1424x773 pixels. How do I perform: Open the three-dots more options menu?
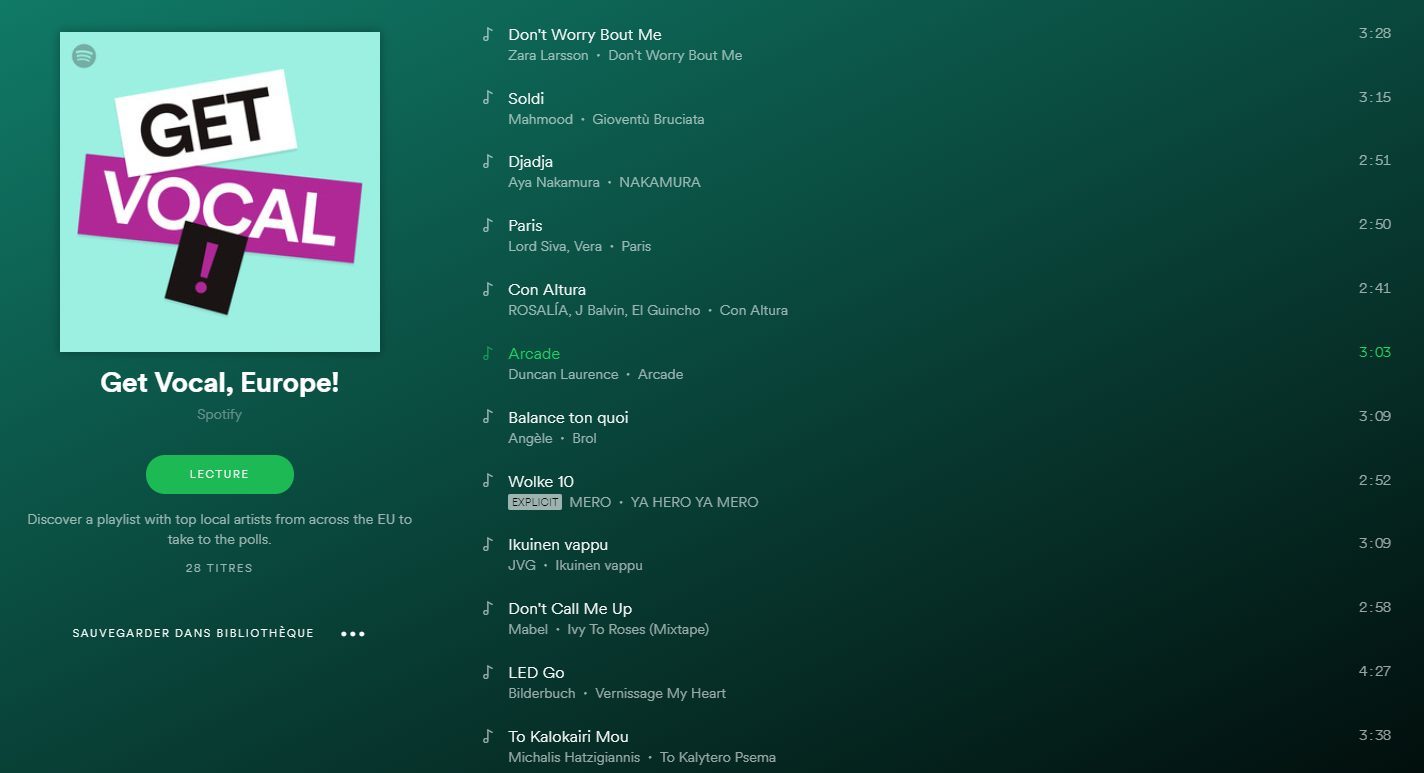pyautogui.click(x=353, y=633)
